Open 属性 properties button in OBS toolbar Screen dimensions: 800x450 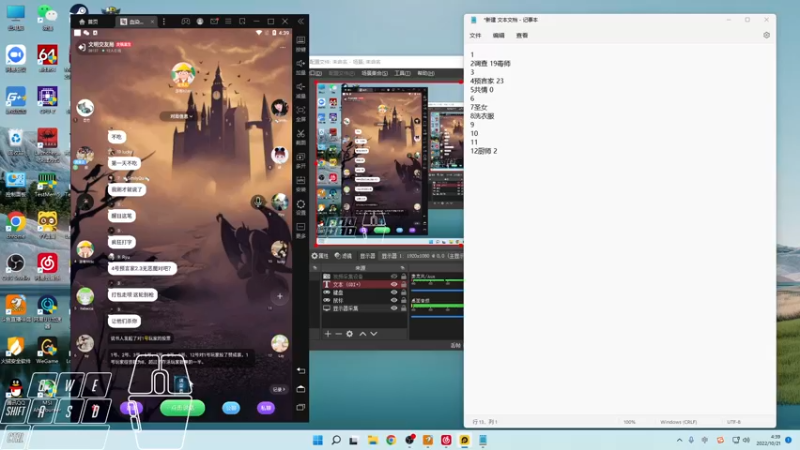click(x=320, y=256)
